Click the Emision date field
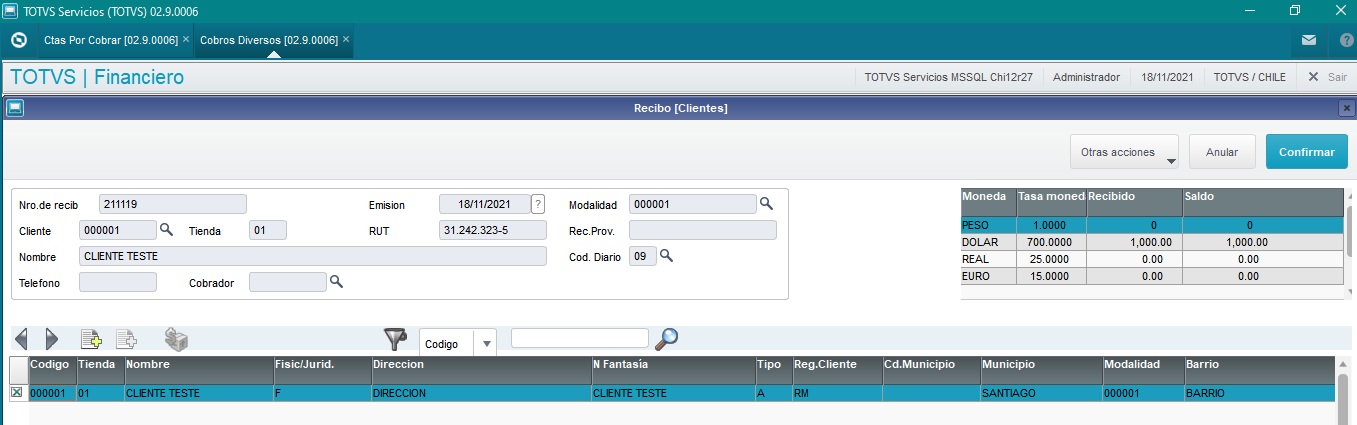This screenshot has height=425, width=1357. coord(484,204)
